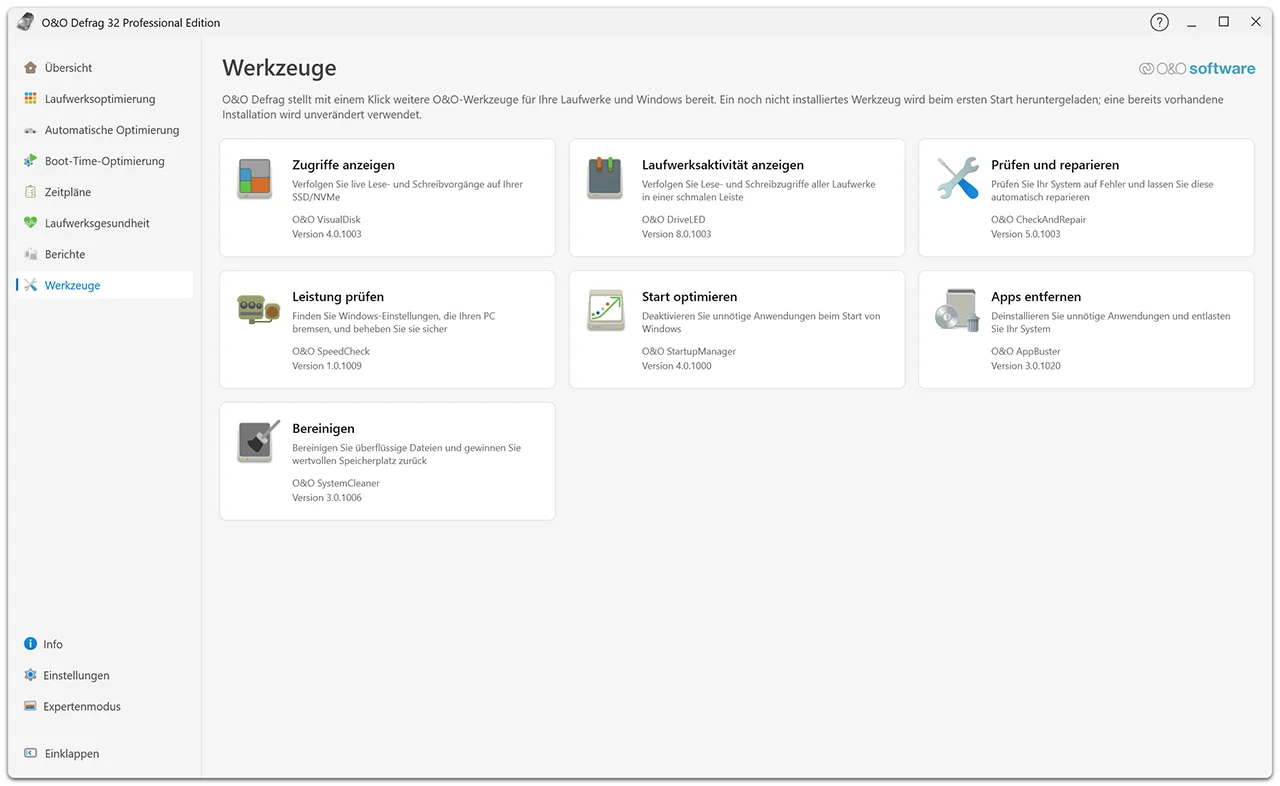
Task: Click the text Version 3.0.1020
Action: 1026,366
